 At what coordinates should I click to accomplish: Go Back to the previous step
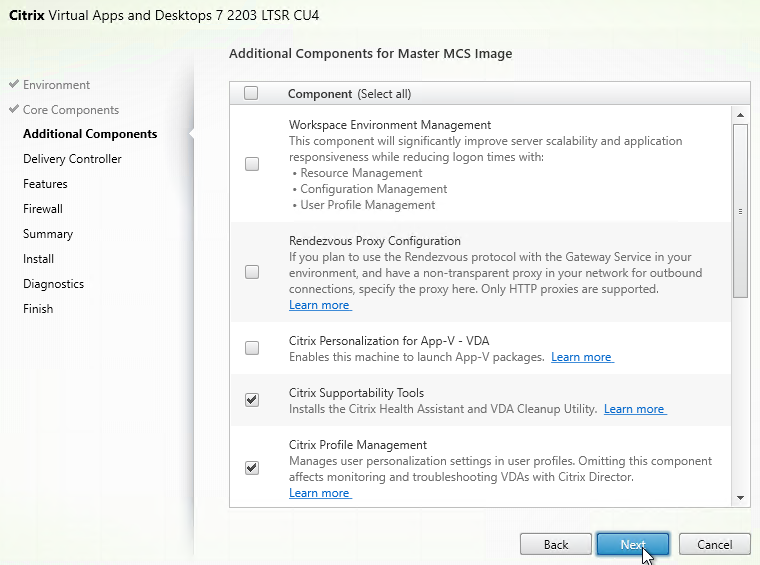(556, 545)
